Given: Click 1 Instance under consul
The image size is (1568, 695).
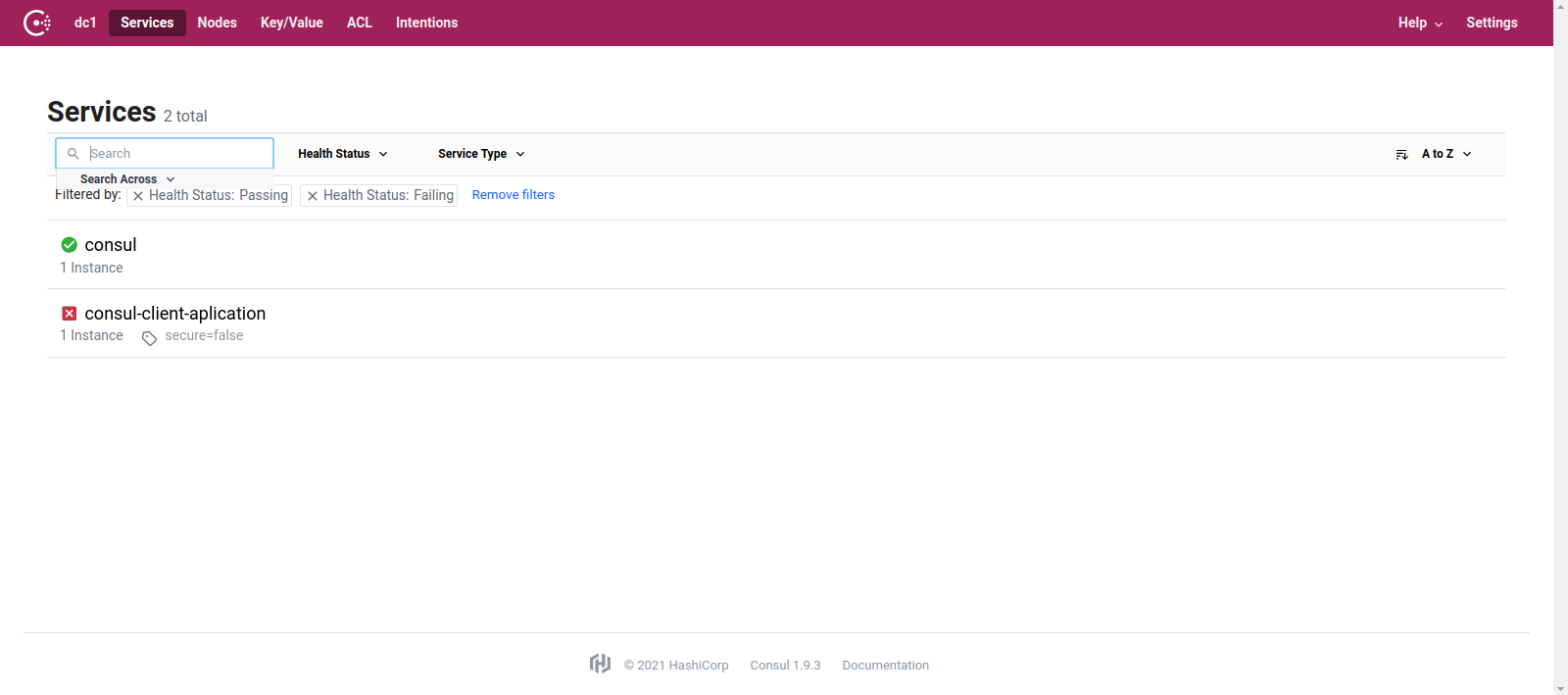Looking at the screenshot, I should (x=91, y=268).
